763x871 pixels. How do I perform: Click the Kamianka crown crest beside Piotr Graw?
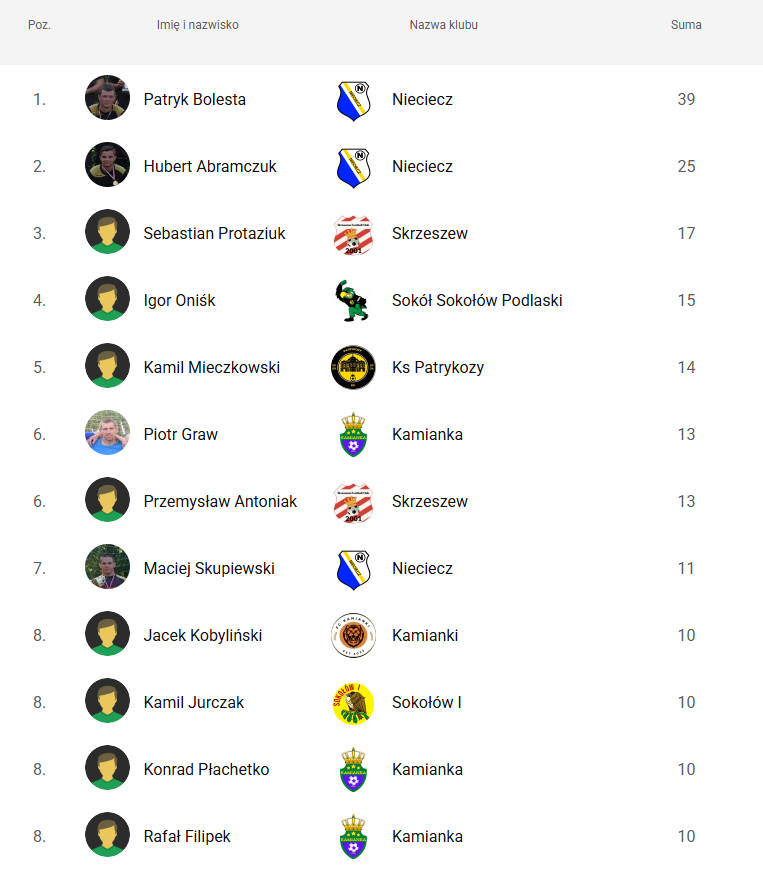(353, 435)
